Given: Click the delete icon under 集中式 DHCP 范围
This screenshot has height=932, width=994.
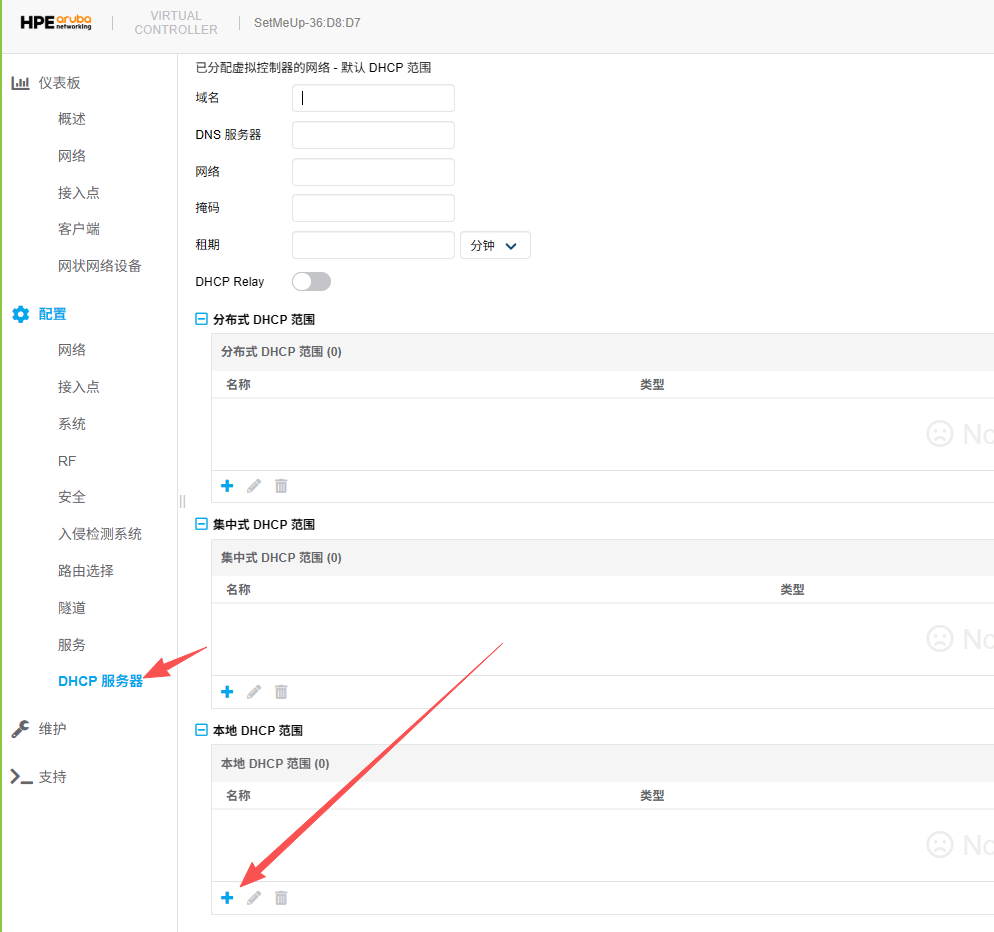Looking at the screenshot, I should 281,692.
